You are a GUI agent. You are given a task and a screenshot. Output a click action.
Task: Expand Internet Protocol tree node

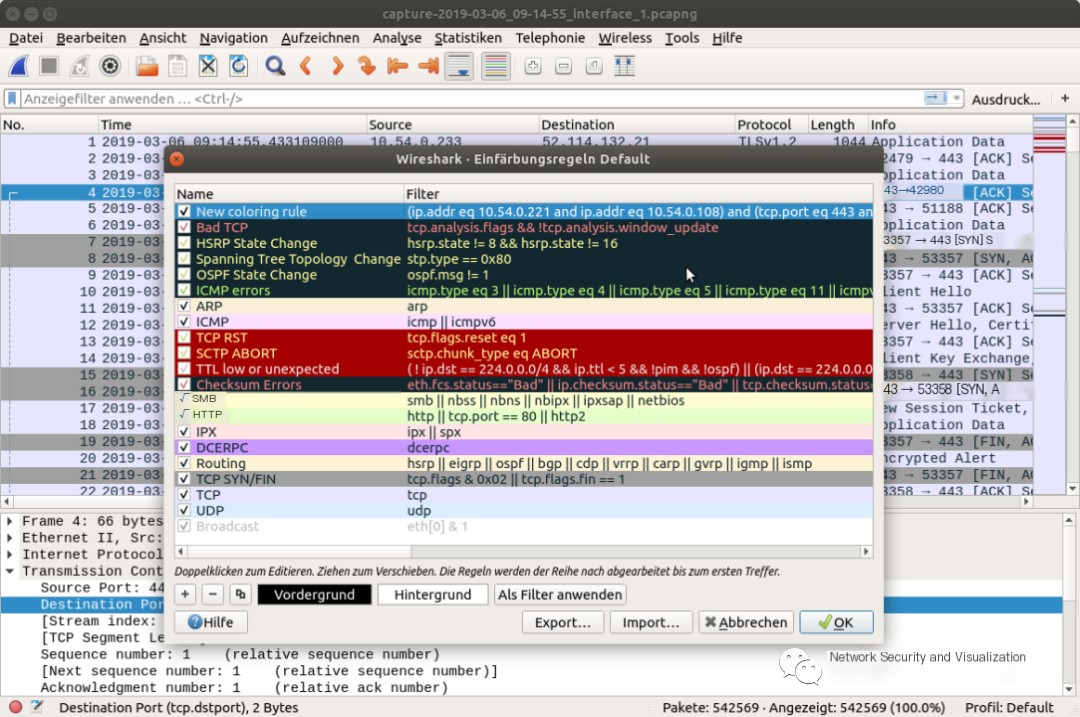pyautogui.click(x=10, y=554)
